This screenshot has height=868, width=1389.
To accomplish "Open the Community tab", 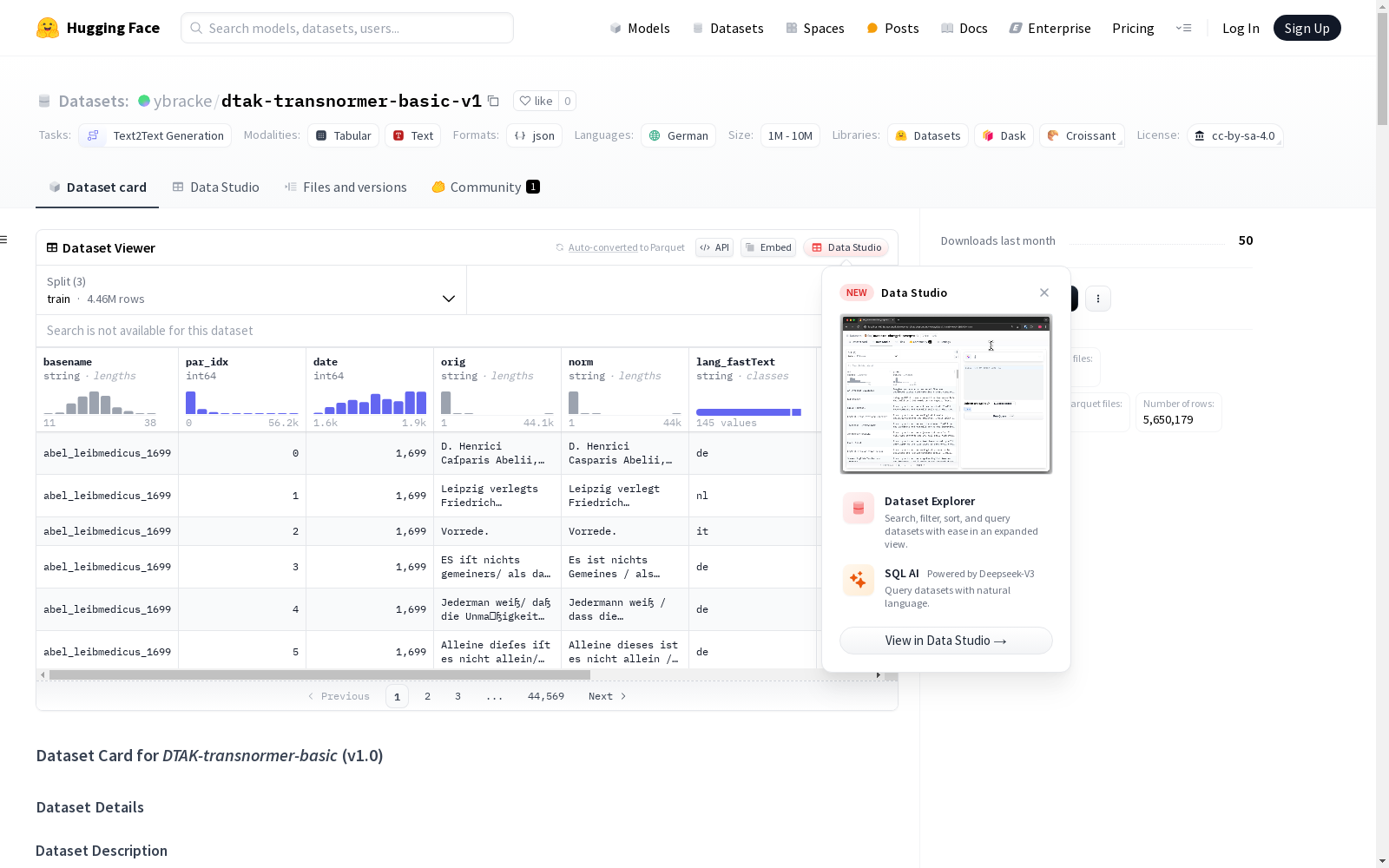I will click(x=485, y=187).
